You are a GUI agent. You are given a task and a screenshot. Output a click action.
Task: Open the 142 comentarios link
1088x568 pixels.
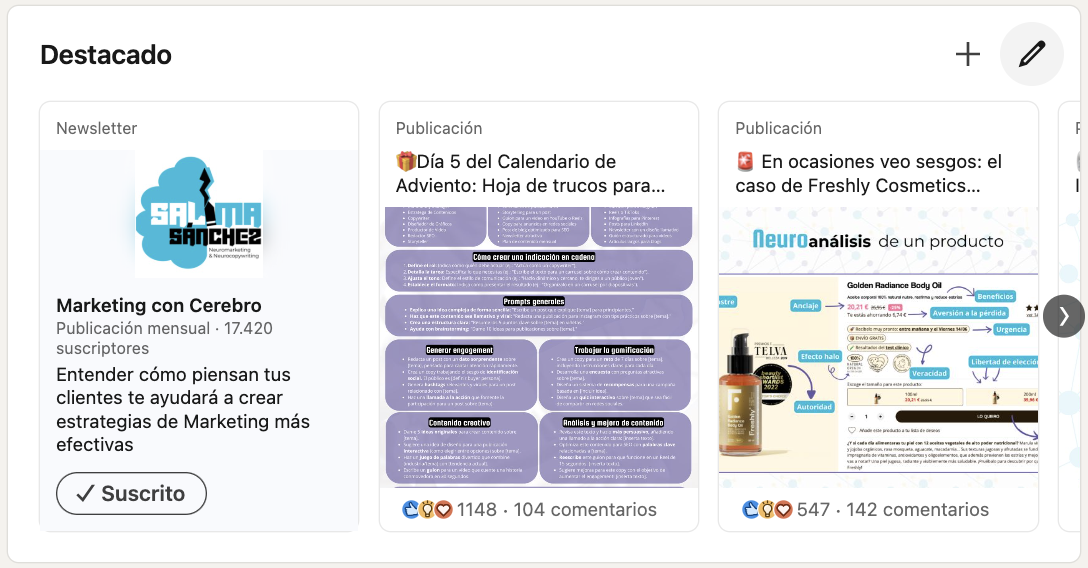(x=917, y=510)
